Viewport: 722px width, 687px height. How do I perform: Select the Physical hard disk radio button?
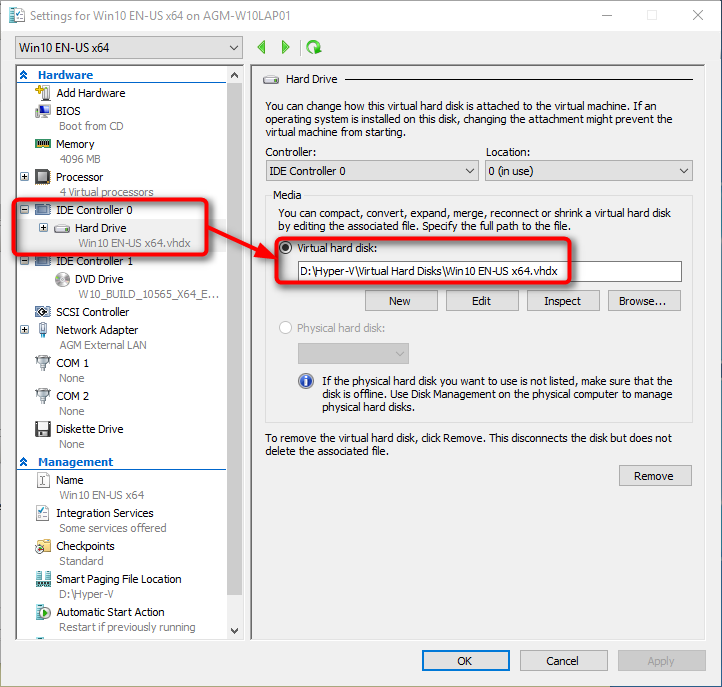click(285, 327)
